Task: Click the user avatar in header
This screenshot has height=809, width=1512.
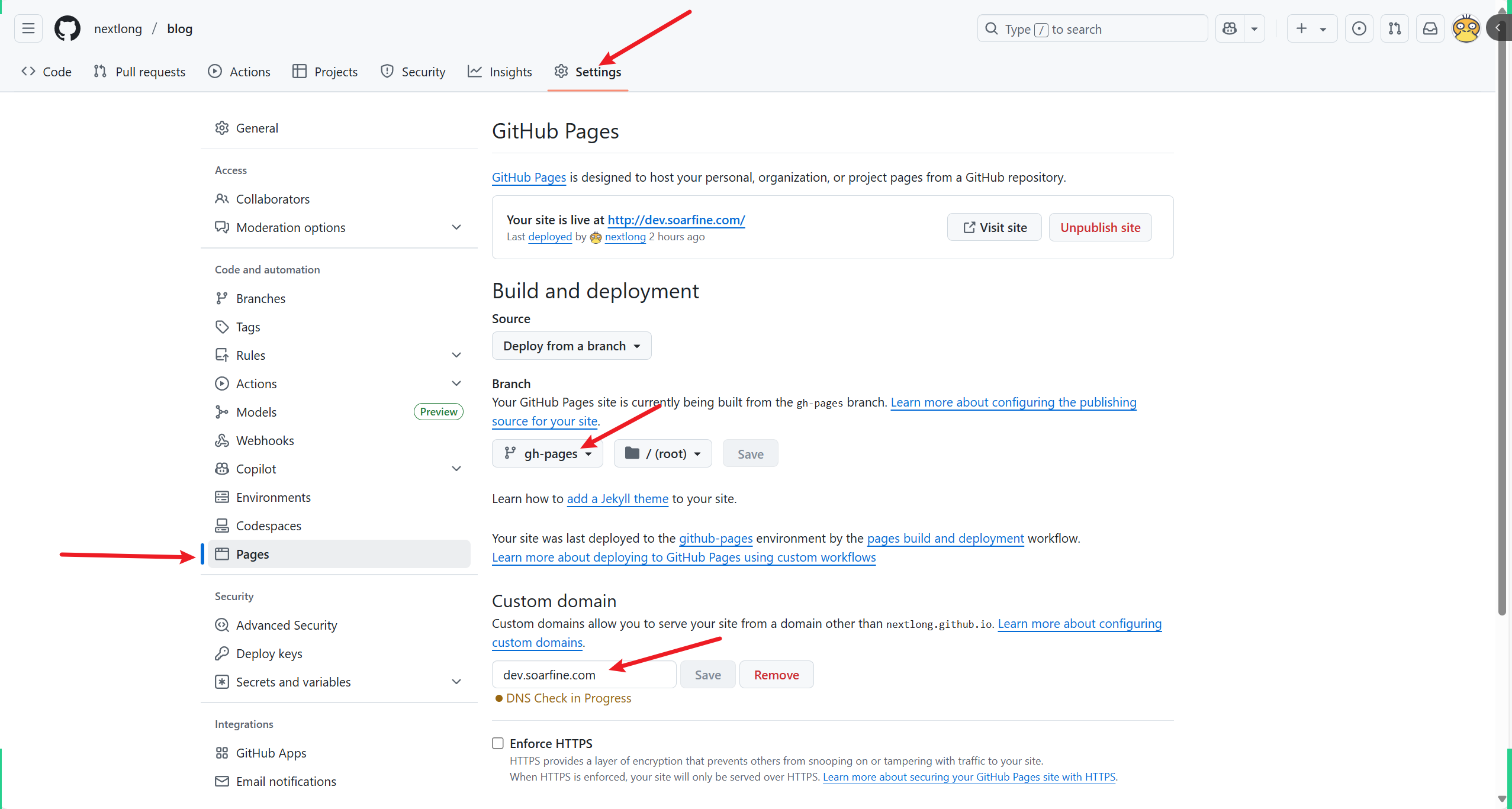Action: tap(1466, 28)
